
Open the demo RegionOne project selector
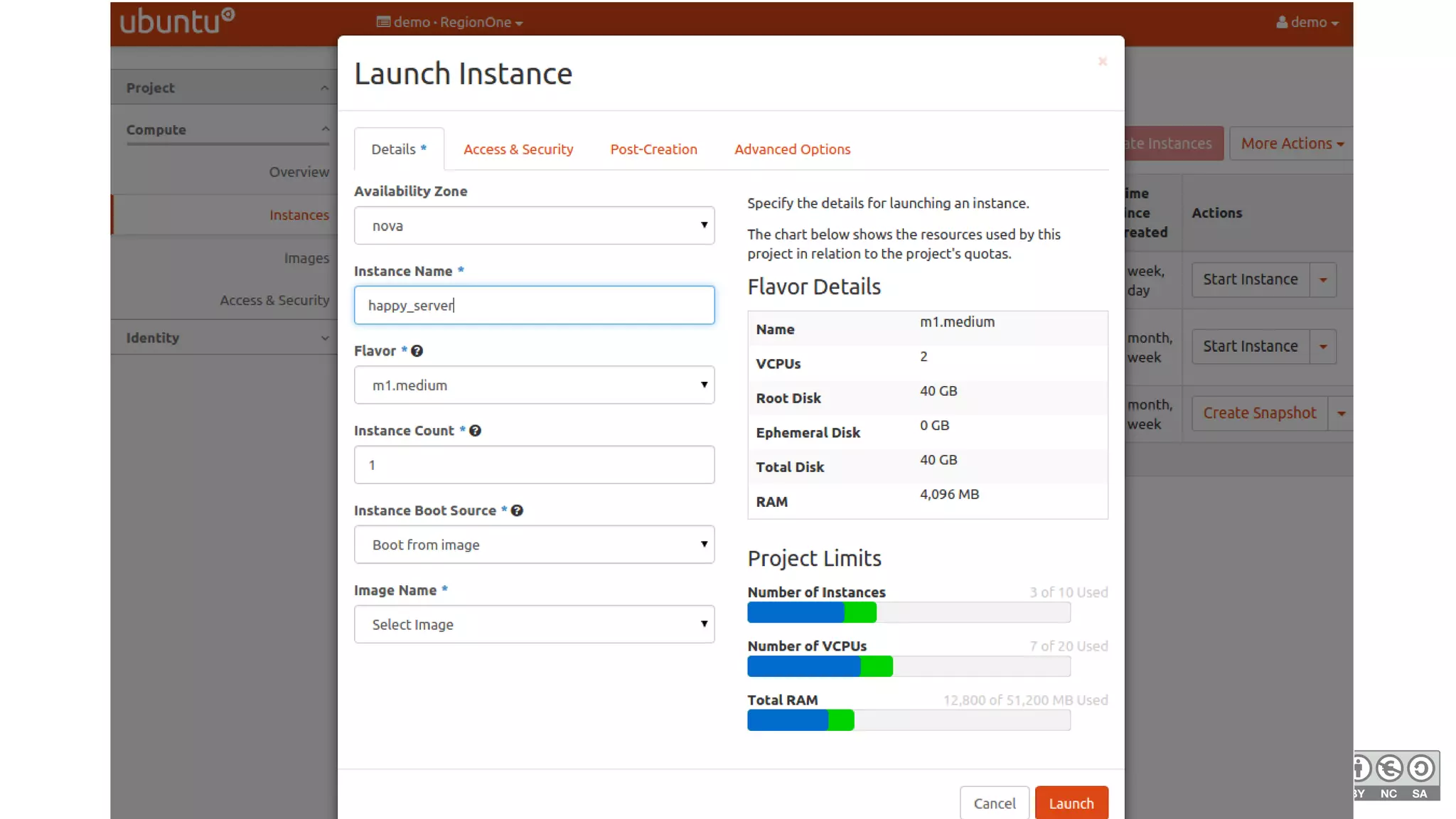449,22
